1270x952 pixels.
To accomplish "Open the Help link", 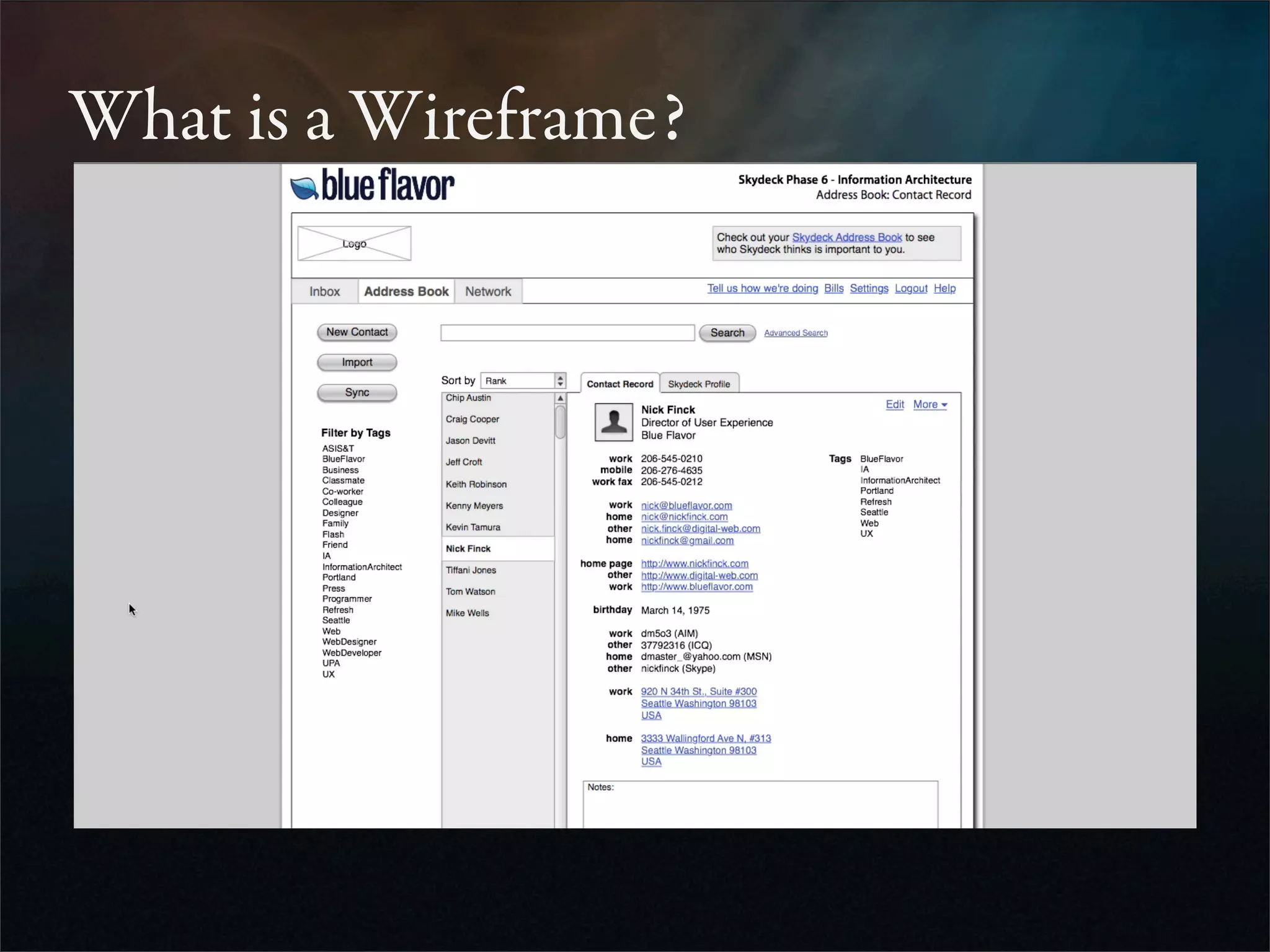I will point(944,288).
